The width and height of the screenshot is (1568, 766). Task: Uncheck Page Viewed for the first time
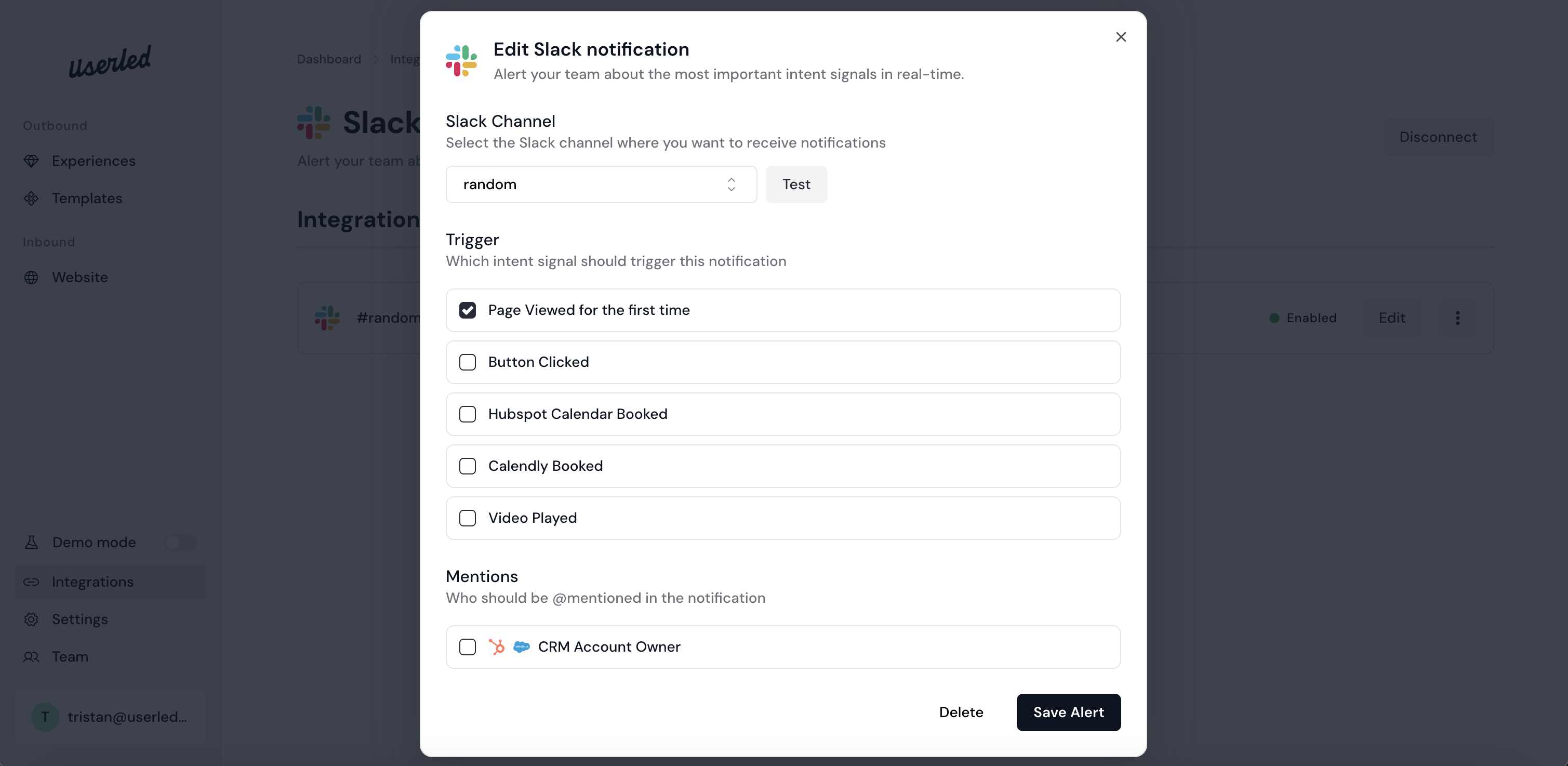click(x=468, y=311)
